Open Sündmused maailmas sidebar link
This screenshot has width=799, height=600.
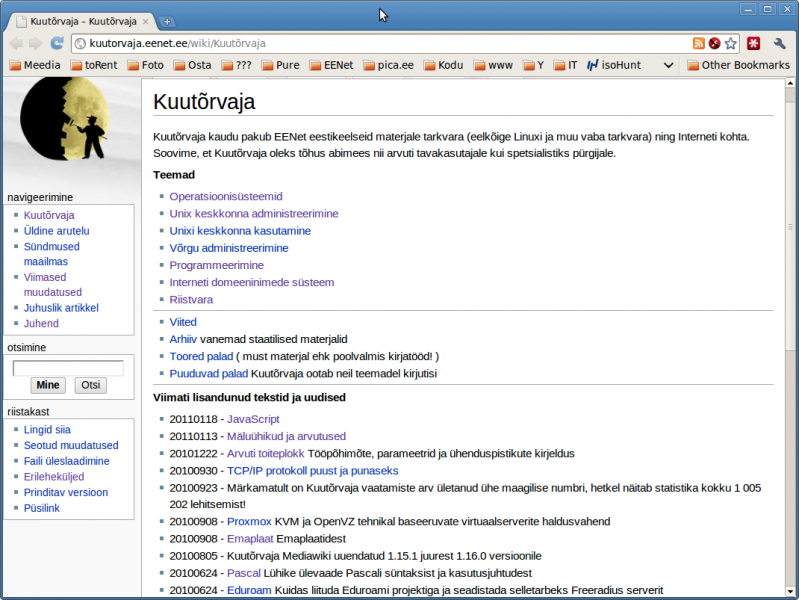coord(51,254)
